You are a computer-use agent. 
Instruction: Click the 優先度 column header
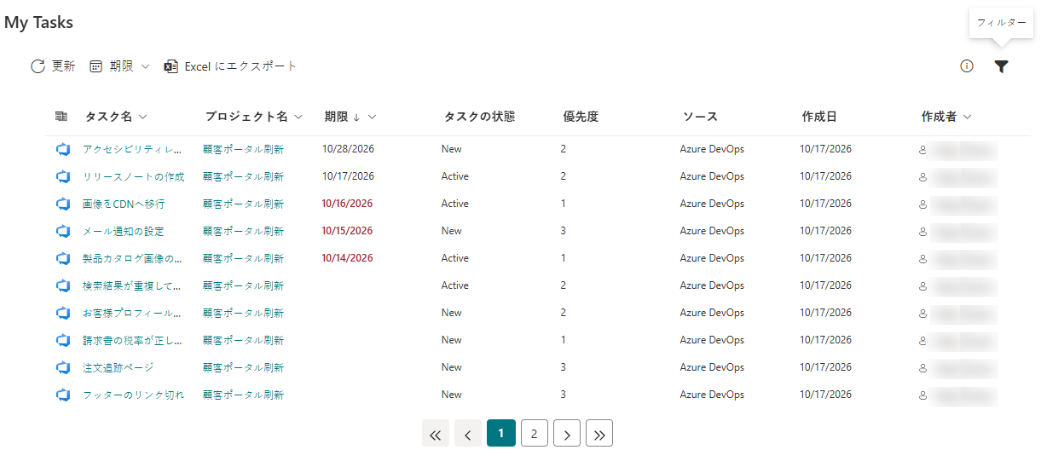[x=580, y=117]
